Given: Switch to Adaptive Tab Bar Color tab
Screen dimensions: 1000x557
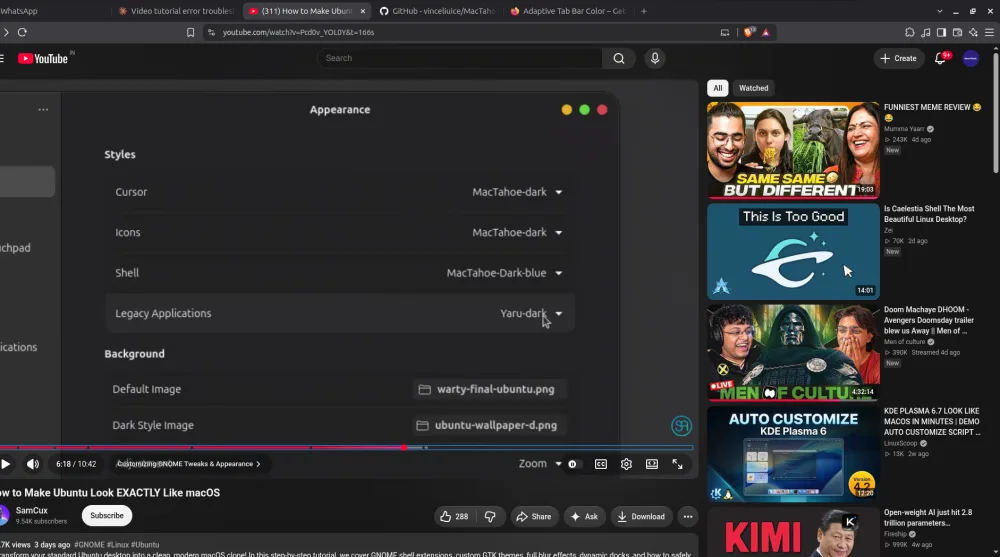Looking at the screenshot, I should 568,11.
